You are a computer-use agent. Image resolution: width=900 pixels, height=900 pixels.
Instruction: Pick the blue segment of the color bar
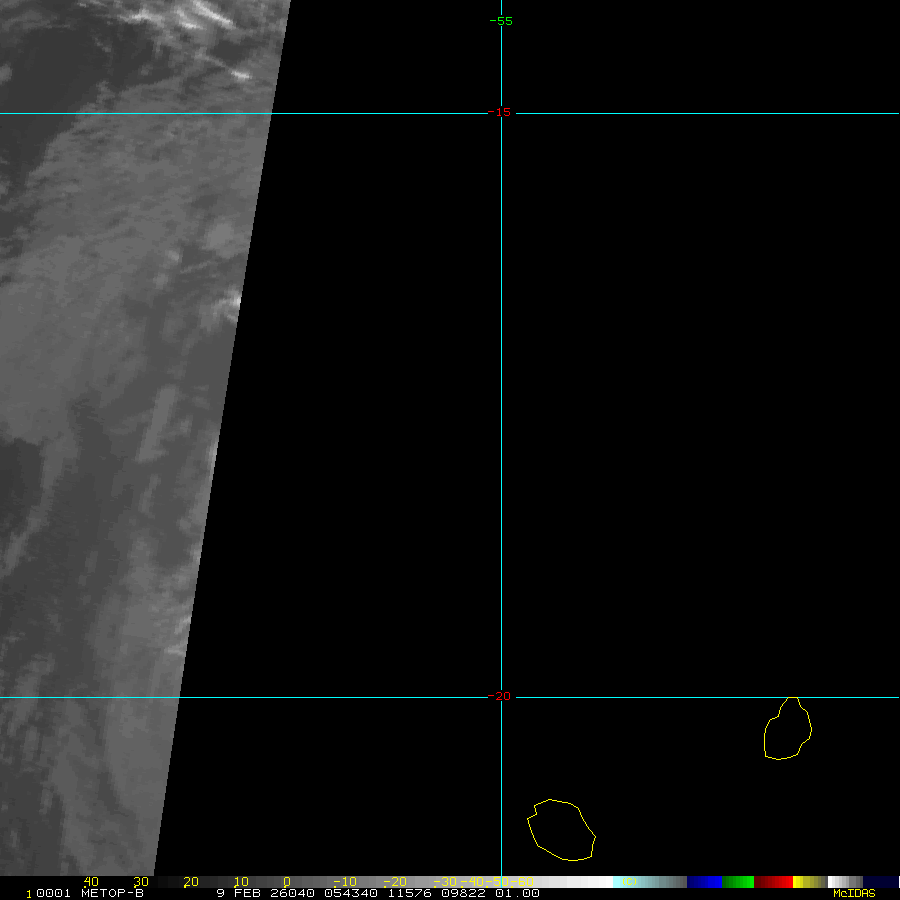[704, 882]
